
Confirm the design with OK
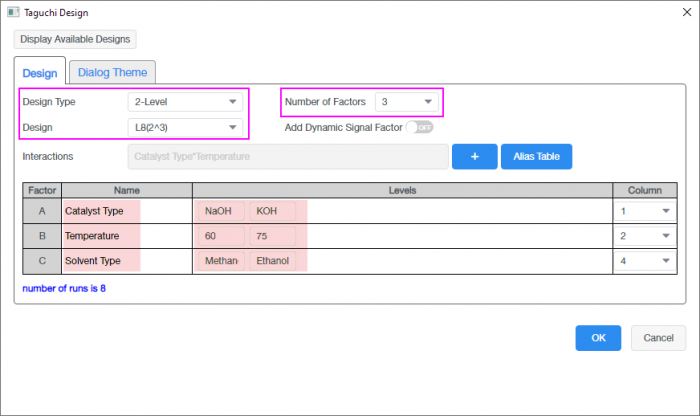point(598,338)
